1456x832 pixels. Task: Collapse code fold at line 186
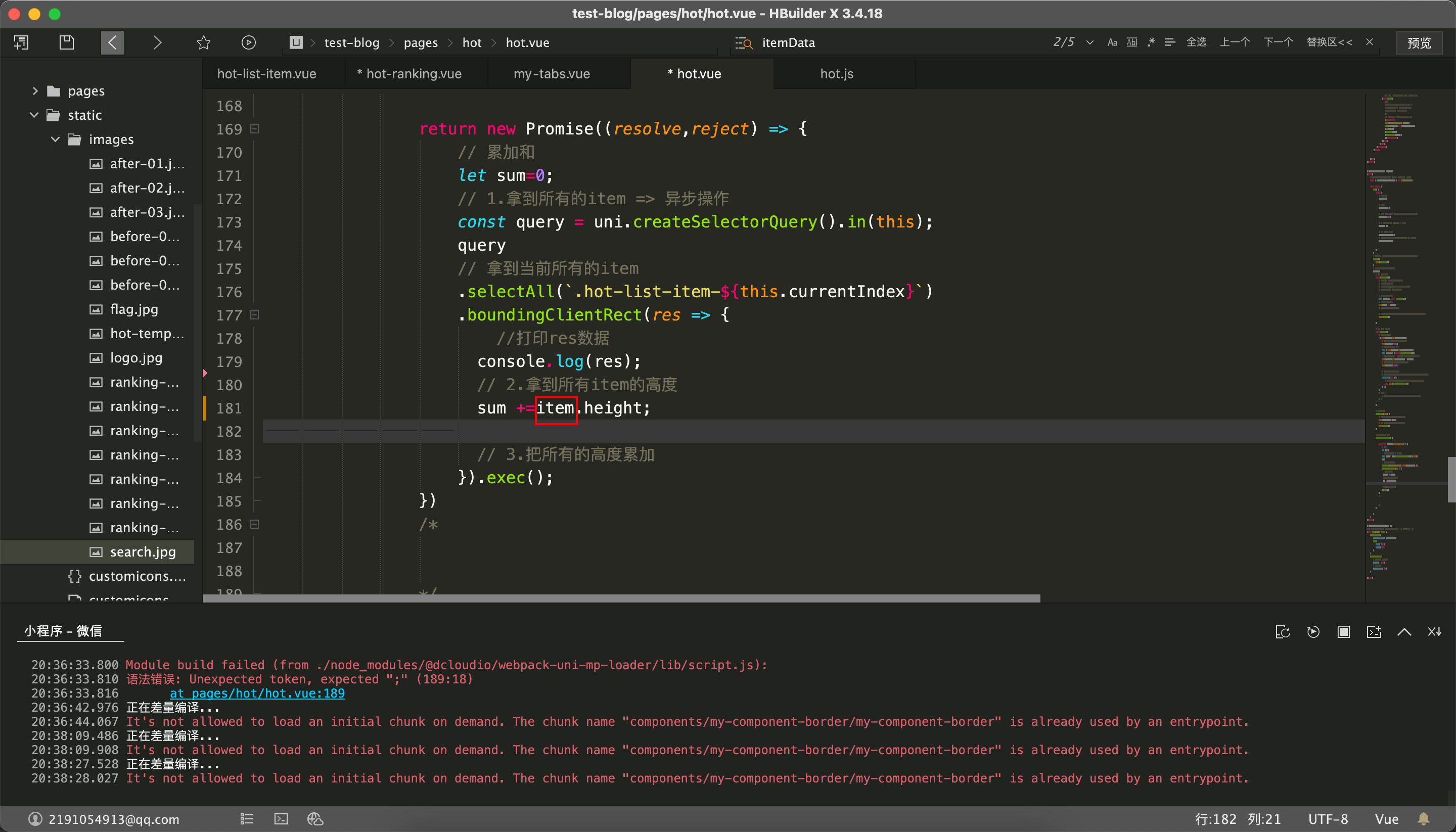(x=255, y=524)
